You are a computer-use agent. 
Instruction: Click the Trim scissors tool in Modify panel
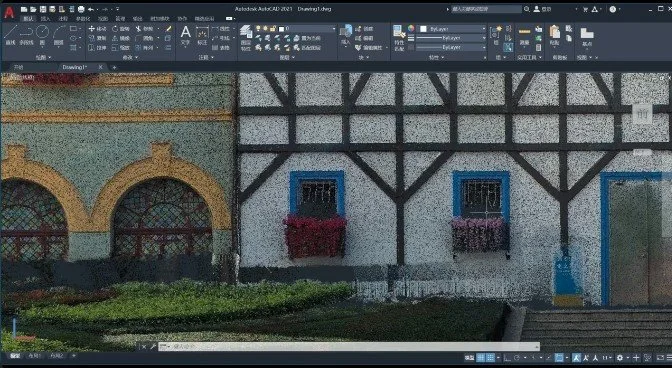[x=144, y=29]
